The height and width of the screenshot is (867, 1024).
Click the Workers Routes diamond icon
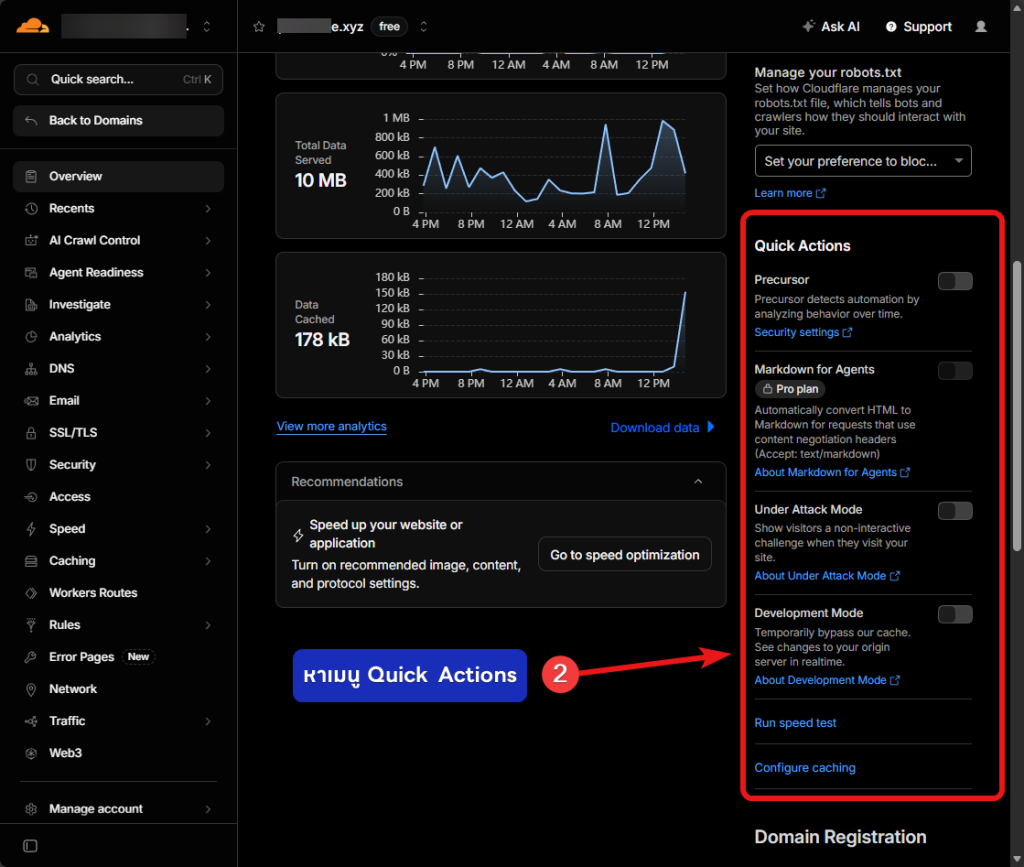point(31,593)
